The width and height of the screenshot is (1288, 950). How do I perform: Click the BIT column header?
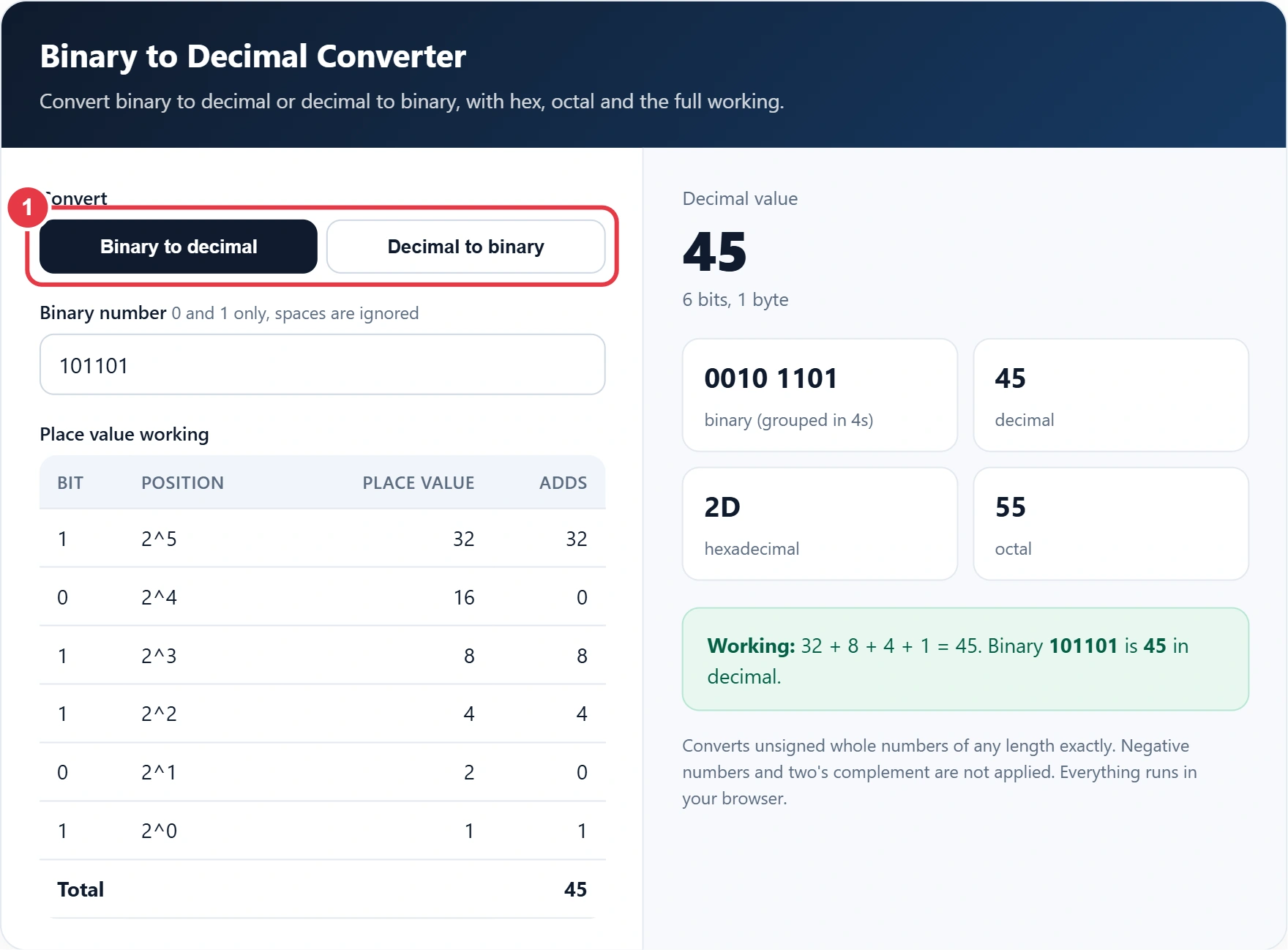(70, 483)
